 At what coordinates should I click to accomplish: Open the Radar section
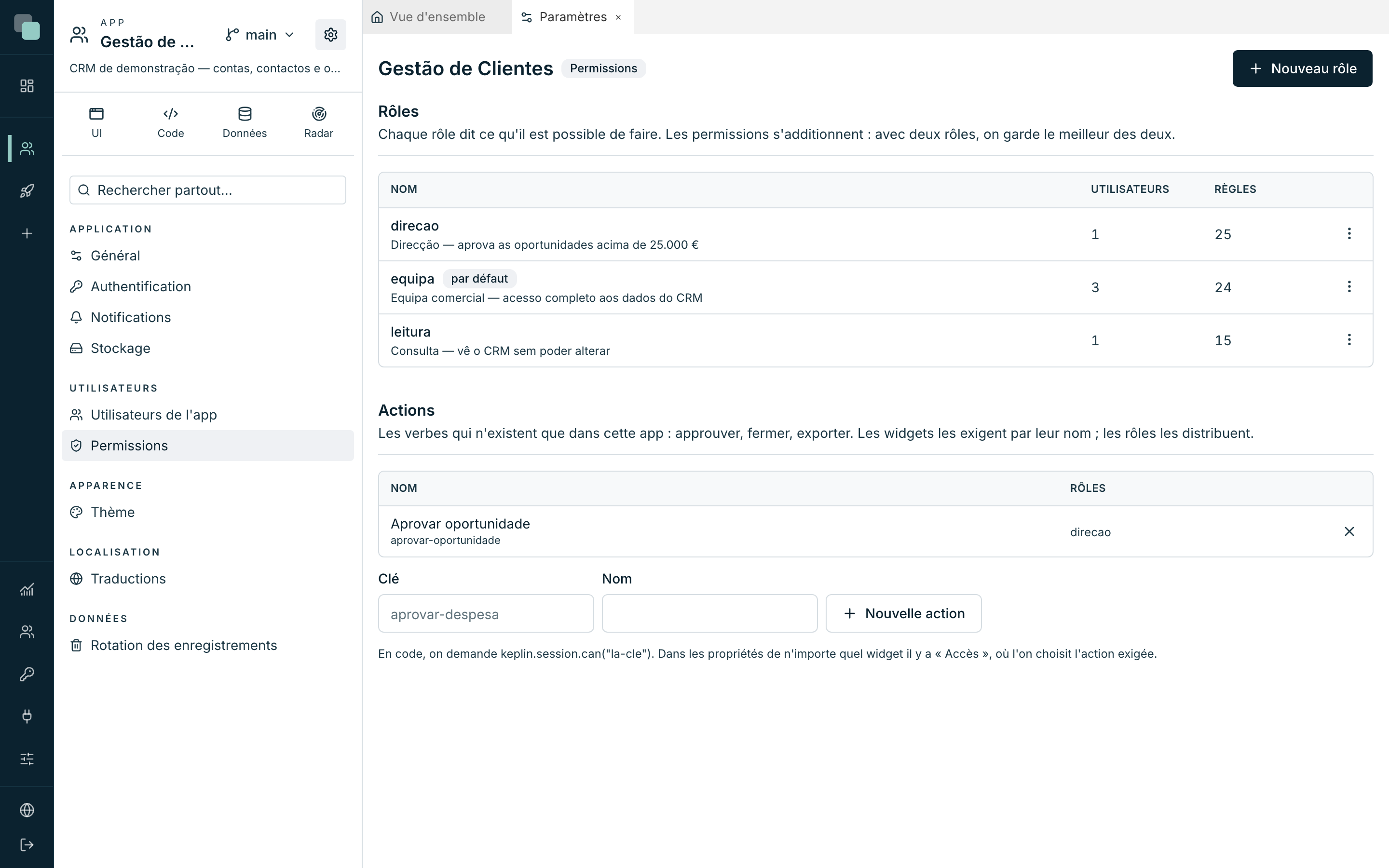coord(318,123)
